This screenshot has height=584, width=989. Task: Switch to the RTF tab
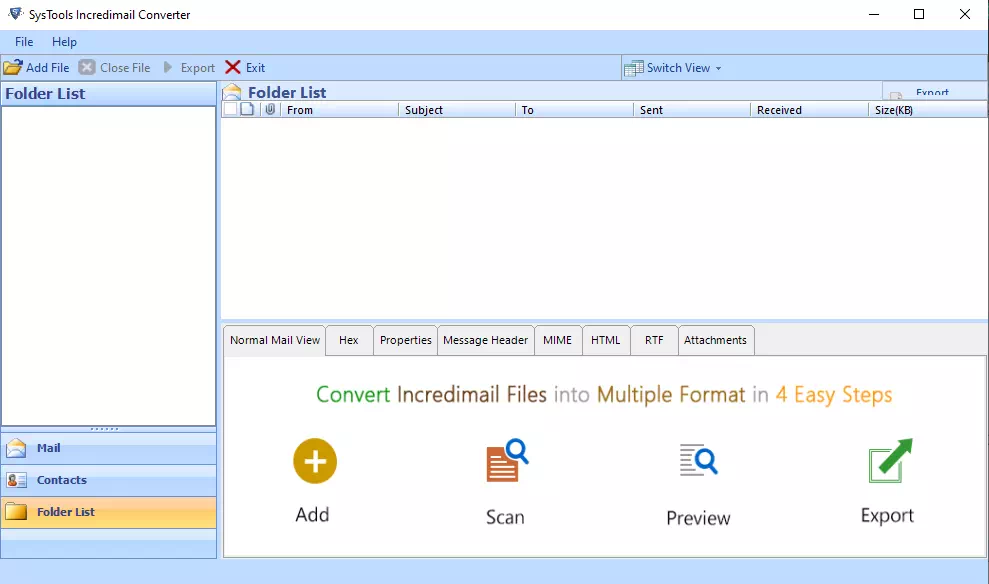coord(654,340)
